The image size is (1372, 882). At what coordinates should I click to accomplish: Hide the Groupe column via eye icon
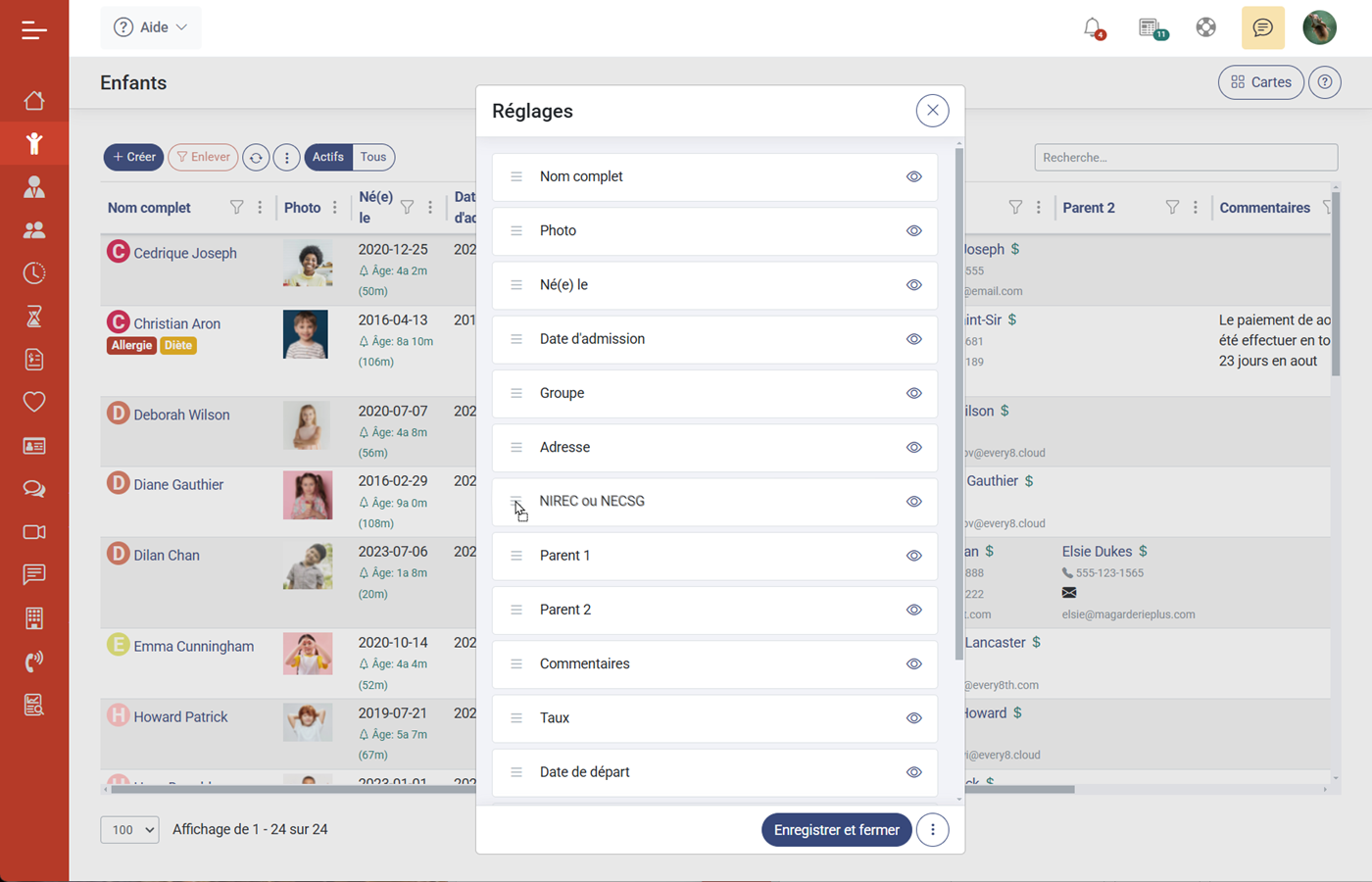tap(913, 394)
